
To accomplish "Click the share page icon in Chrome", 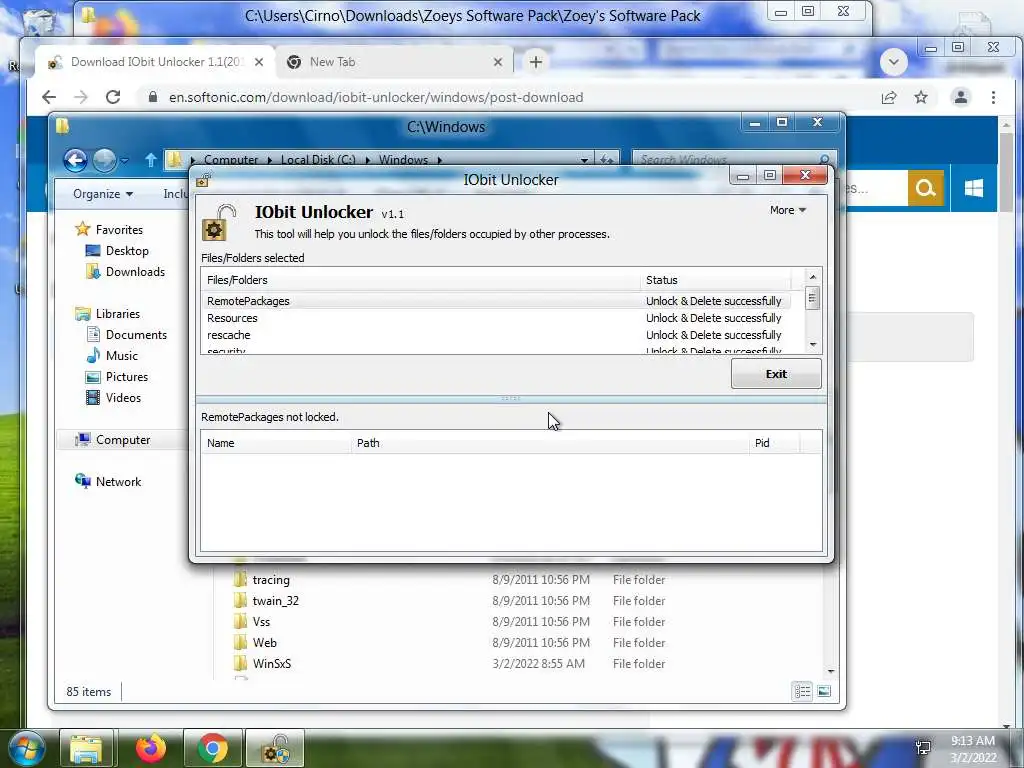I will pos(889,97).
